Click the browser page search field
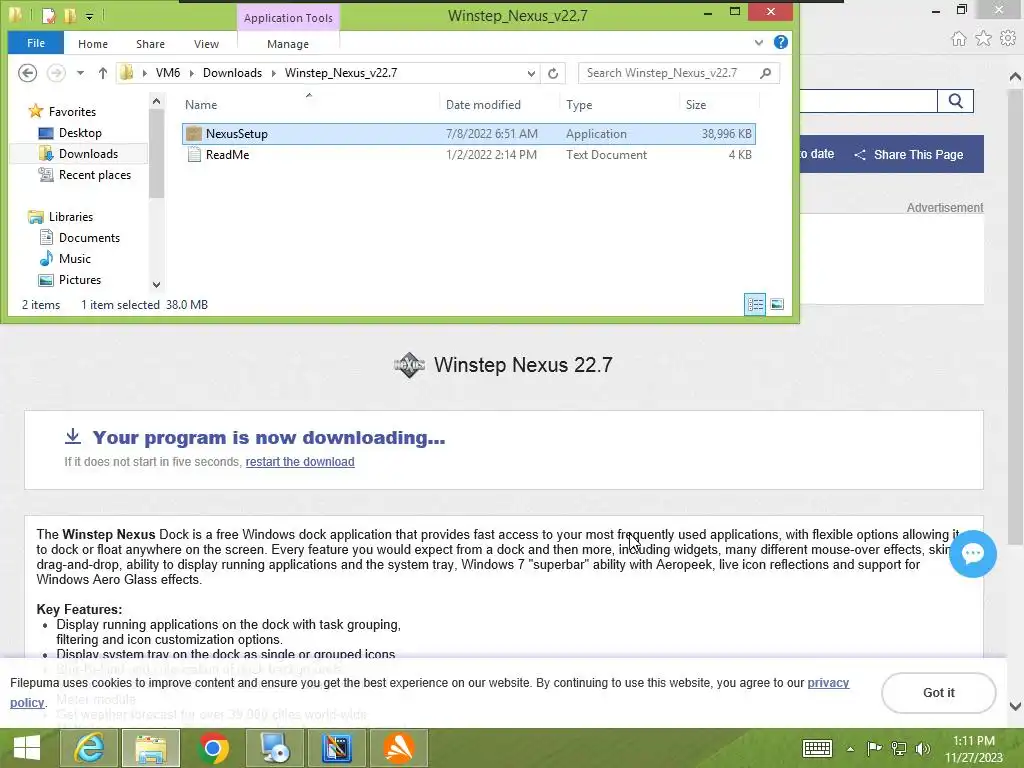 (x=869, y=101)
